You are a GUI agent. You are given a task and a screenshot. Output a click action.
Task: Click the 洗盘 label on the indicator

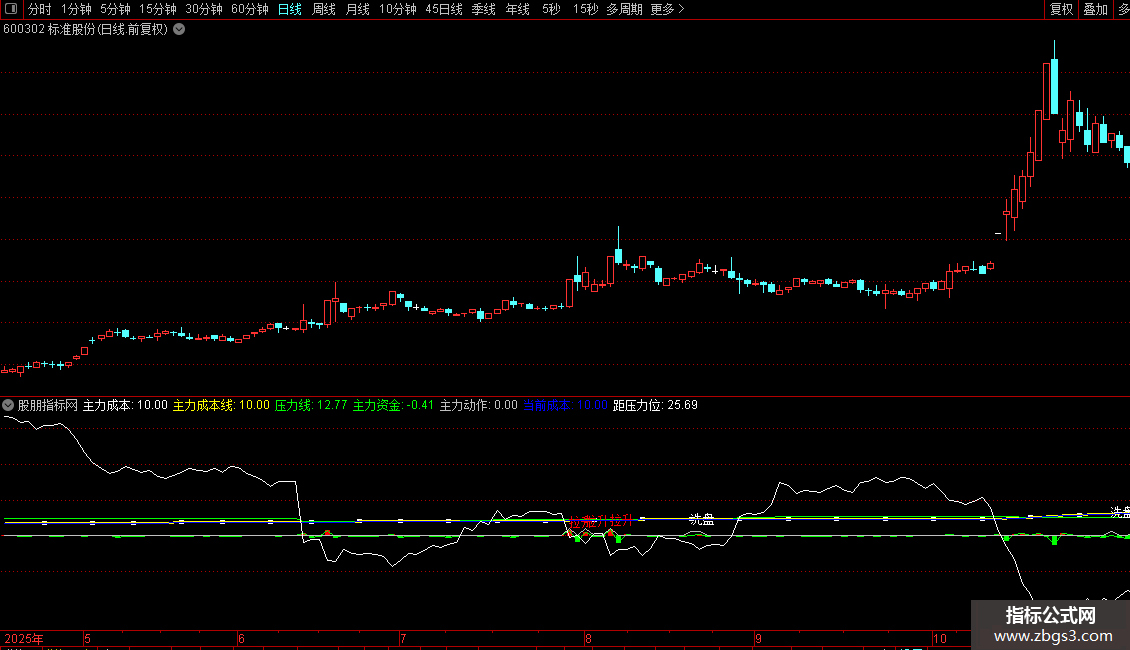(x=701, y=519)
